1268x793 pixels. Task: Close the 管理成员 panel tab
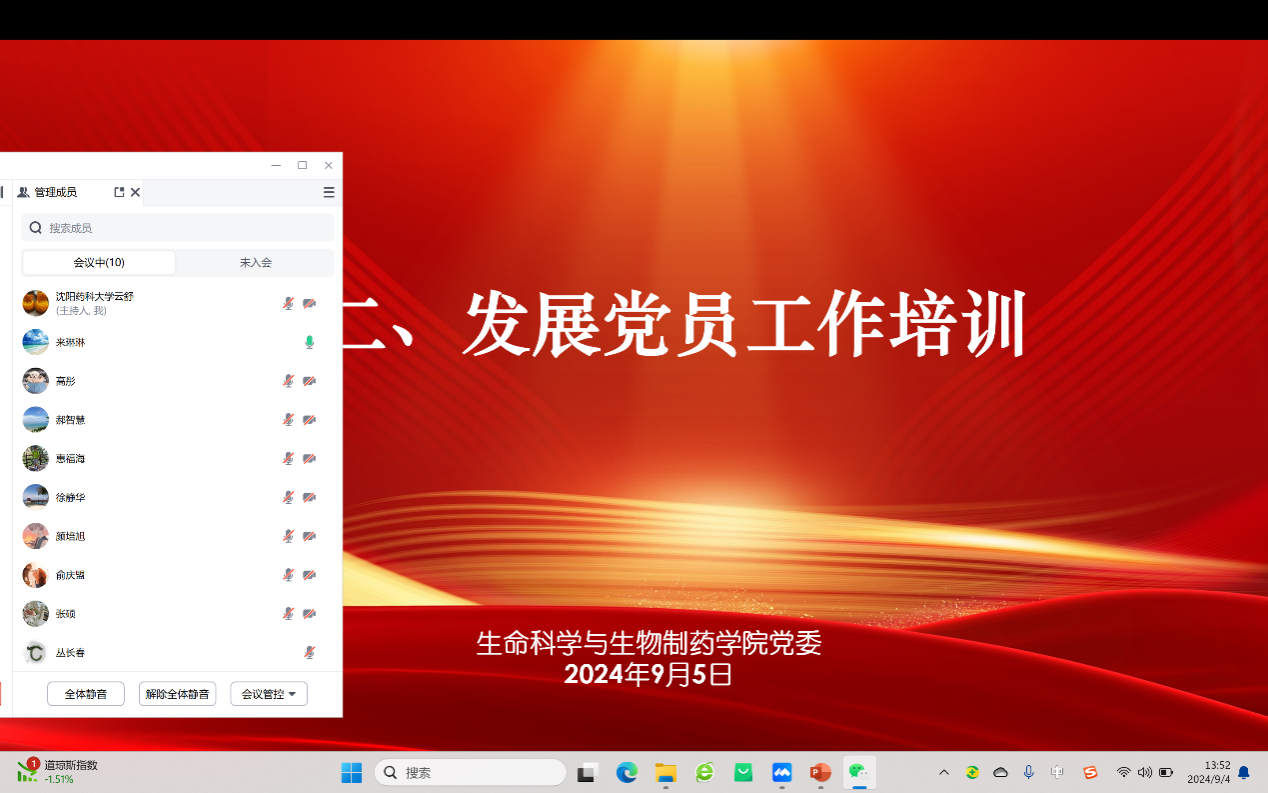(135, 192)
